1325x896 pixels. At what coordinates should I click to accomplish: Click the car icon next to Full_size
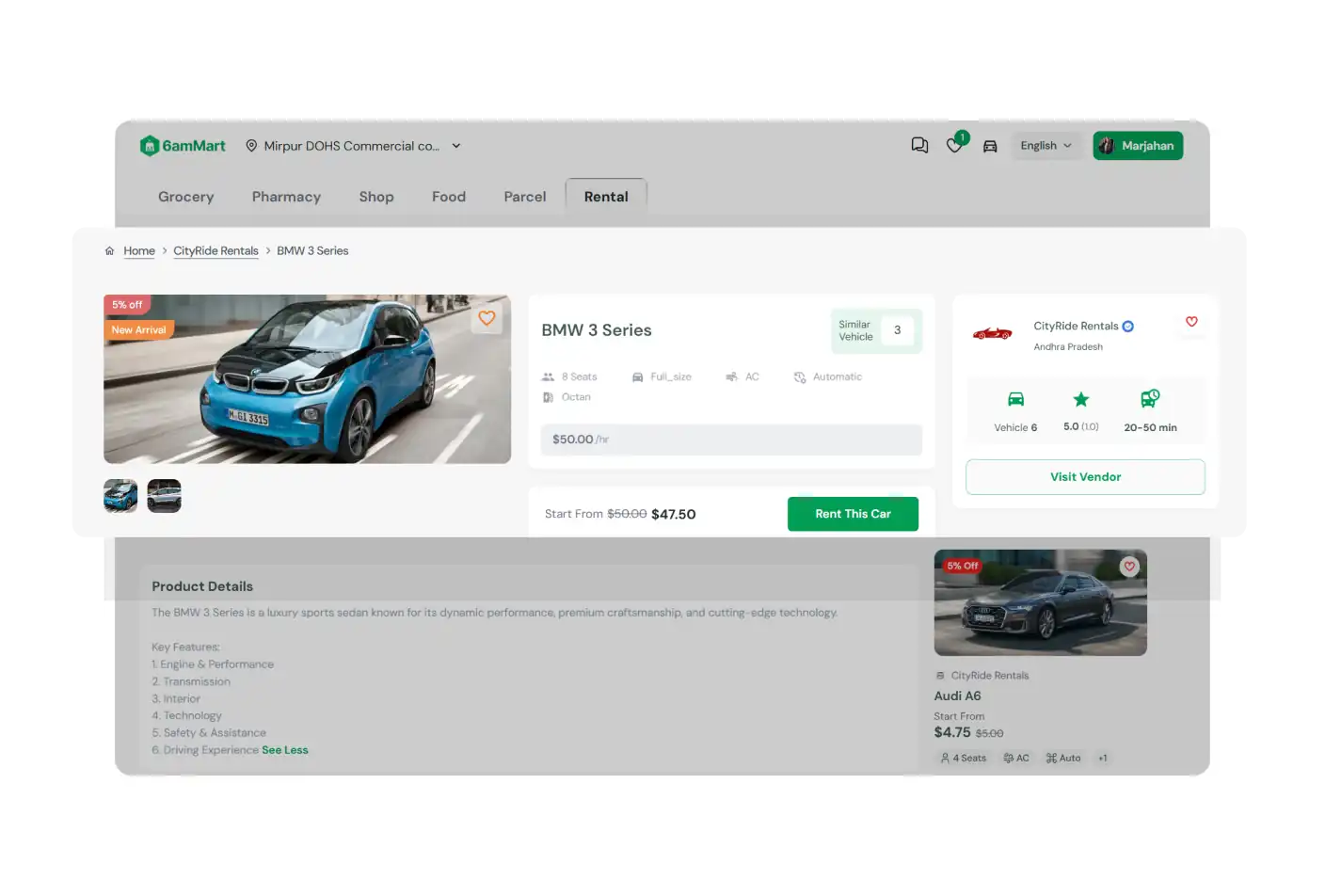(x=637, y=377)
